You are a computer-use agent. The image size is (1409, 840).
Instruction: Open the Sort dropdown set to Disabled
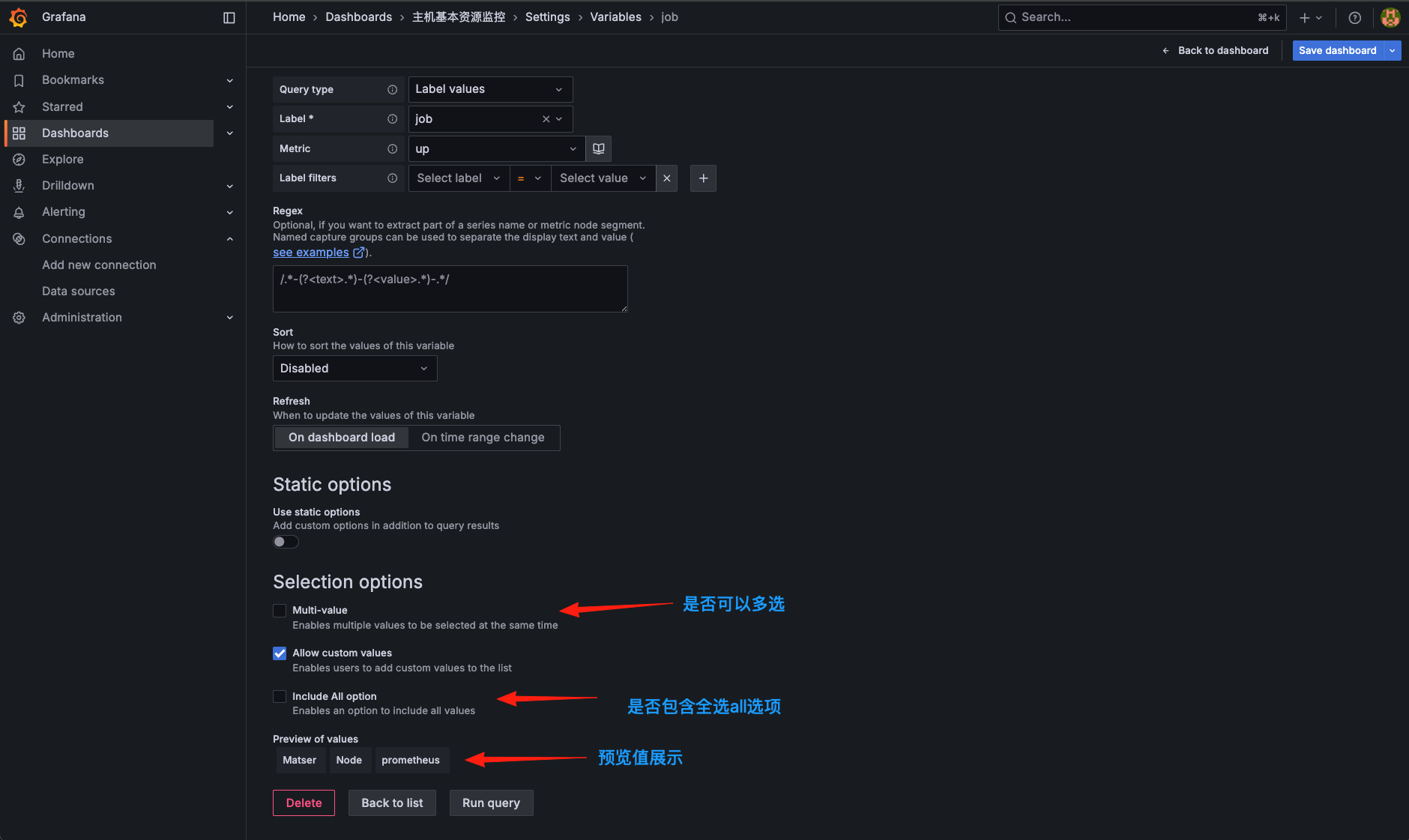354,368
